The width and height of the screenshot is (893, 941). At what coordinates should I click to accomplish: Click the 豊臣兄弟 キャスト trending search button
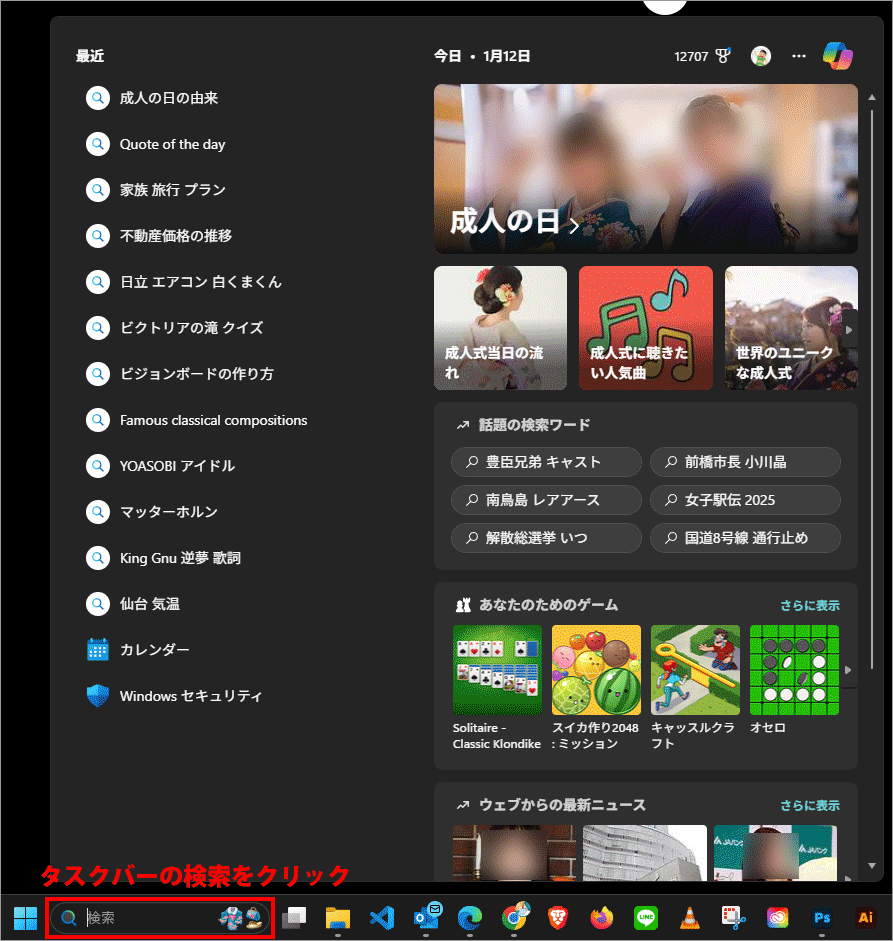546,462
